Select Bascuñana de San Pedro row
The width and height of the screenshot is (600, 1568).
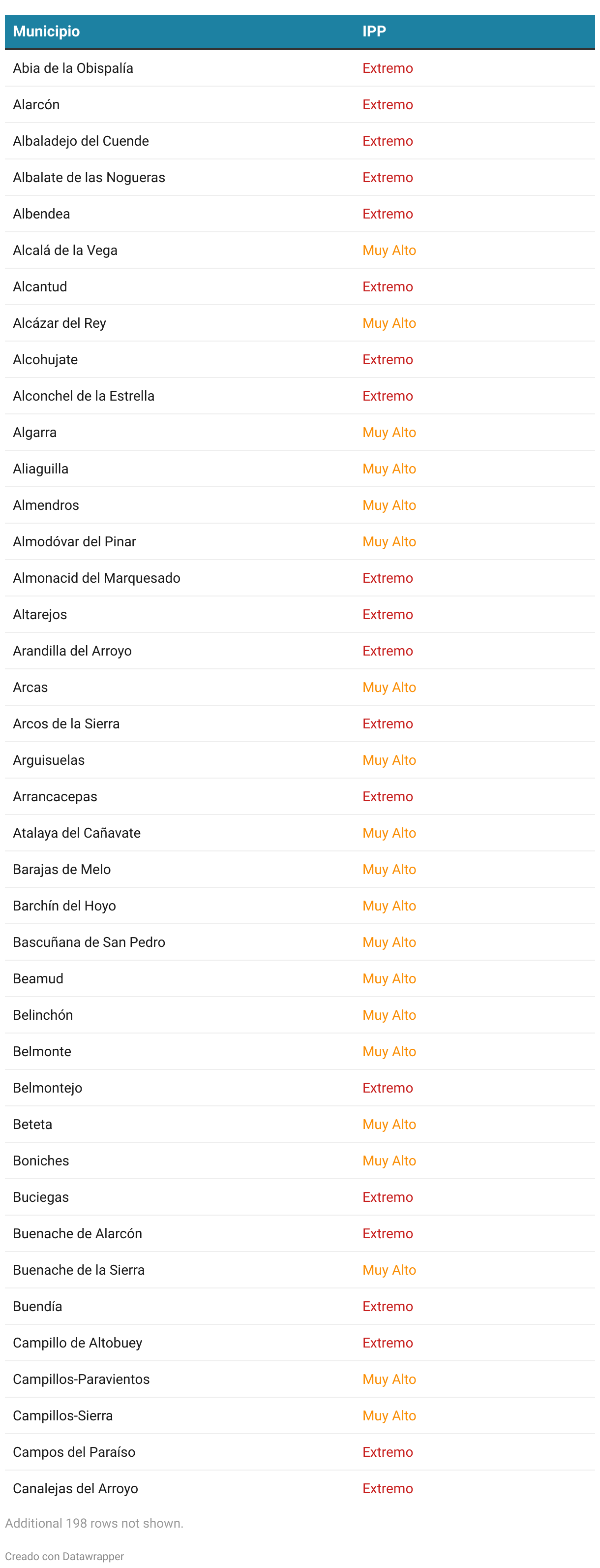point(300,942)
